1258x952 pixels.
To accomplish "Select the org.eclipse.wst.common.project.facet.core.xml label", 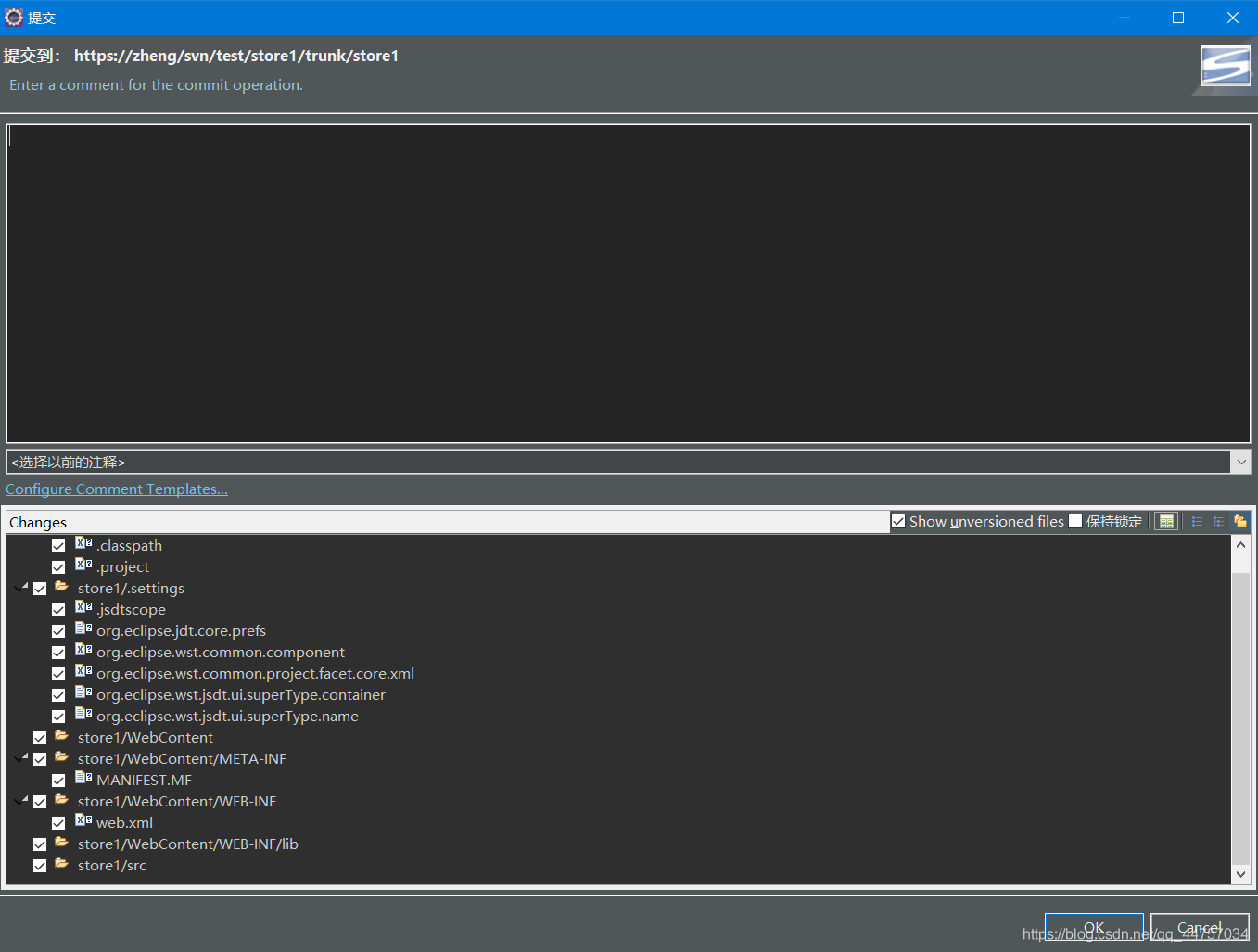I will (255, 674).
